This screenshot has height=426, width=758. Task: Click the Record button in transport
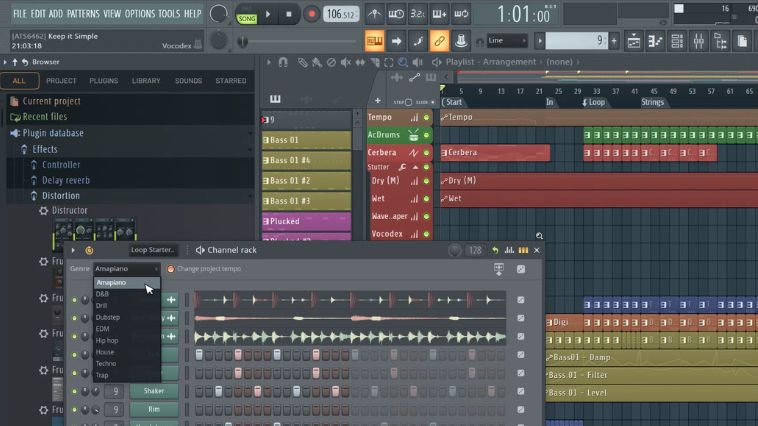[x=311, y=14]
